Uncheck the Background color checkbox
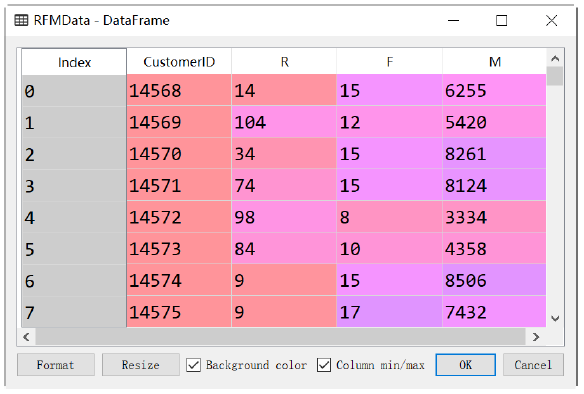This screenshot has height=394, width=584. 193,365
